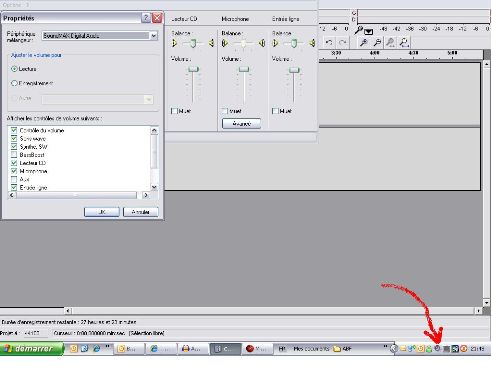Click the Undo arrow in the Audacity toolbar
The height and width of the screenshot is (369, 492).
pos(329,42)
